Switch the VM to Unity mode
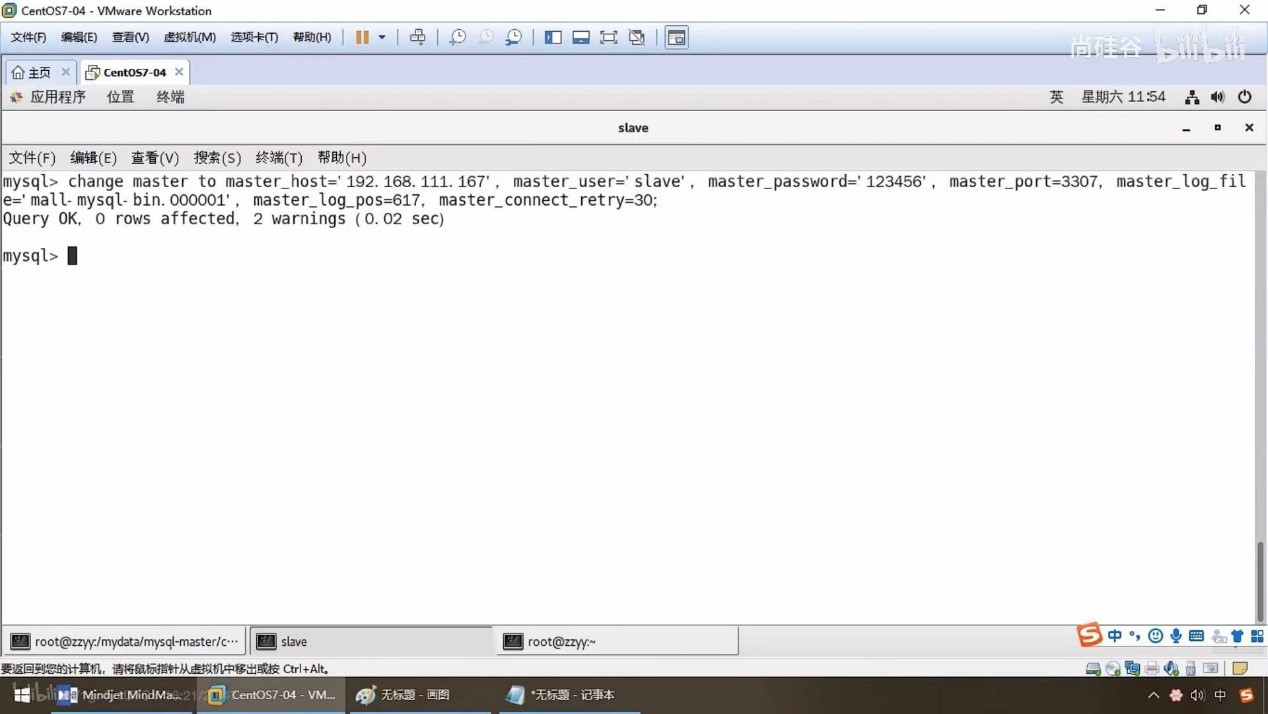Screen dimensions: 1268x714 pyautogui.click(x=636, y=37)
